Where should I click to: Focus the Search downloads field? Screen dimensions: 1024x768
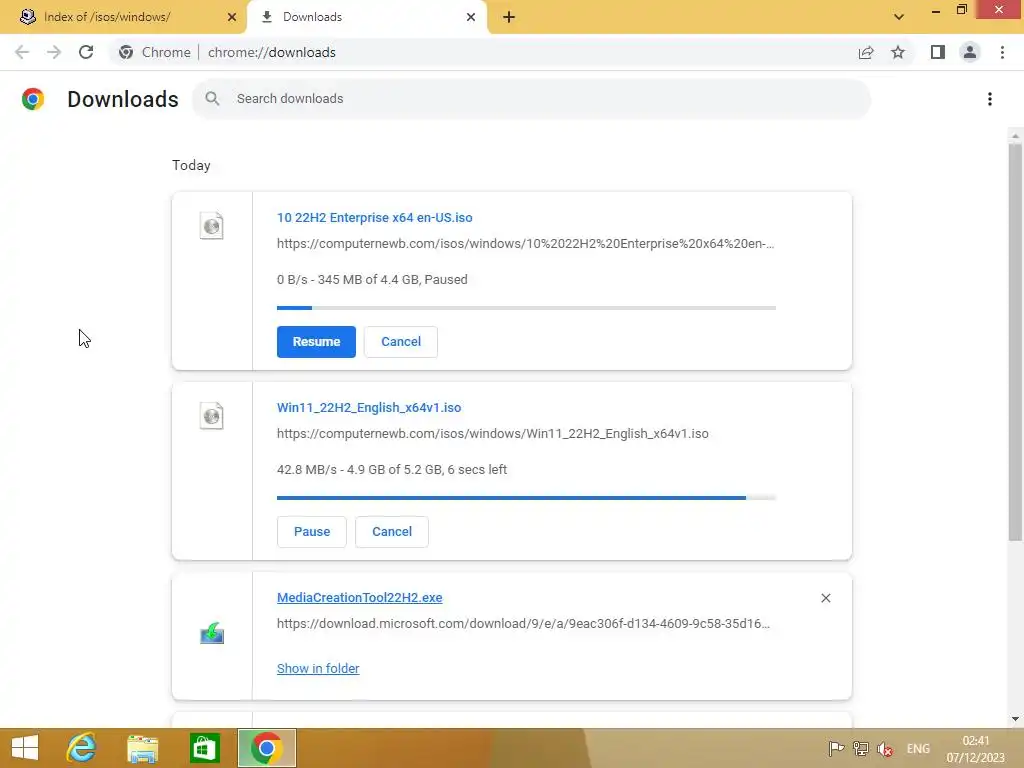(x=532, y=99)
